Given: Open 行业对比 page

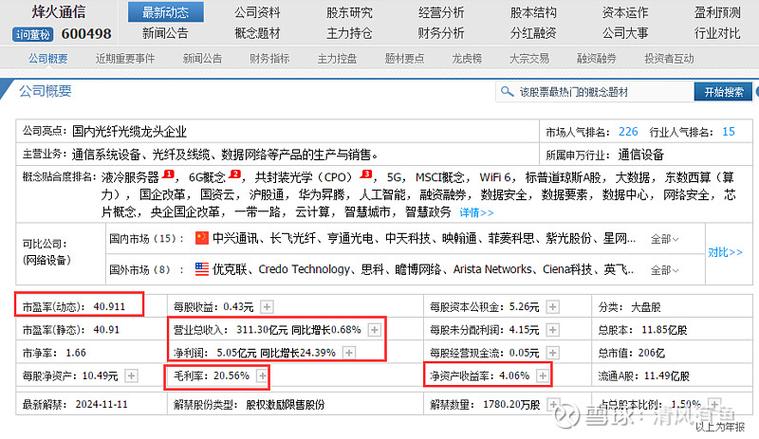Looking at the screenshot, I should [x=717, y=33].
